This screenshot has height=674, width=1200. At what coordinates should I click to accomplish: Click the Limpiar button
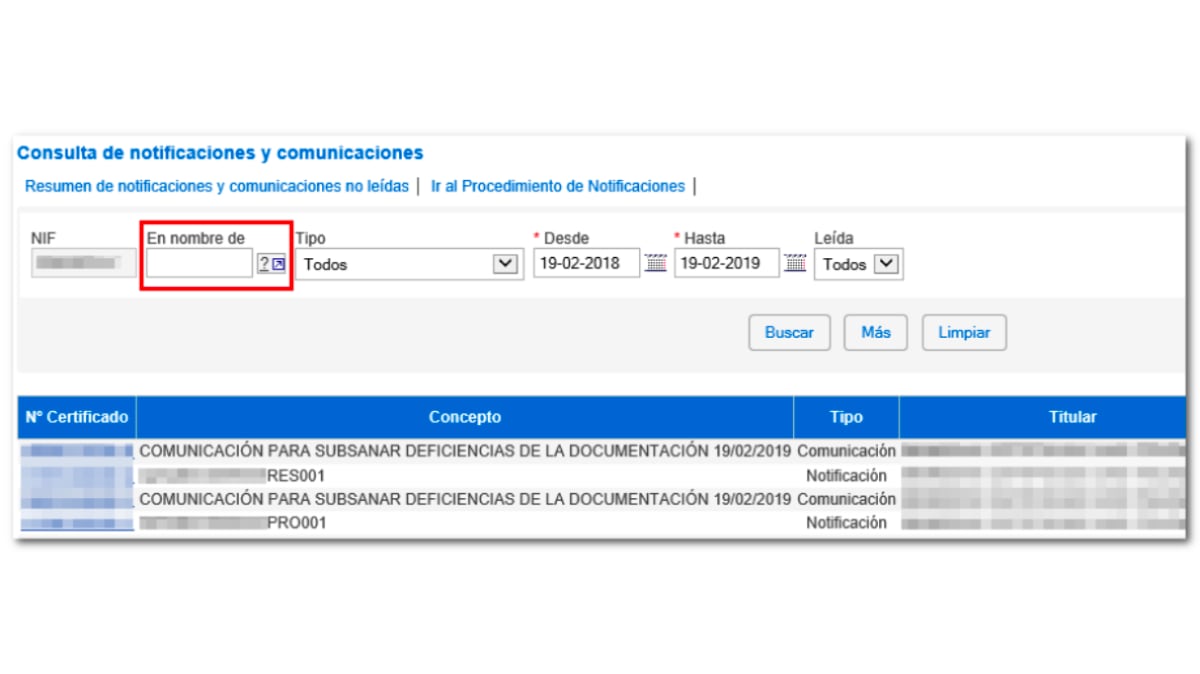coord(964,333)
